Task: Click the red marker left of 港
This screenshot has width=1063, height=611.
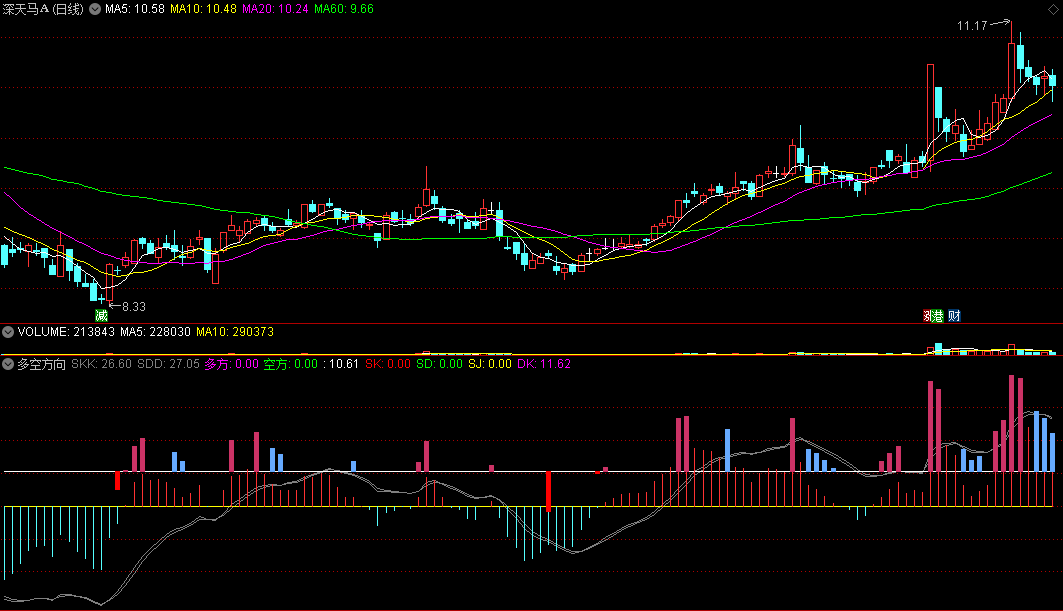Action: pyautogui.click(x=927, y=315)
